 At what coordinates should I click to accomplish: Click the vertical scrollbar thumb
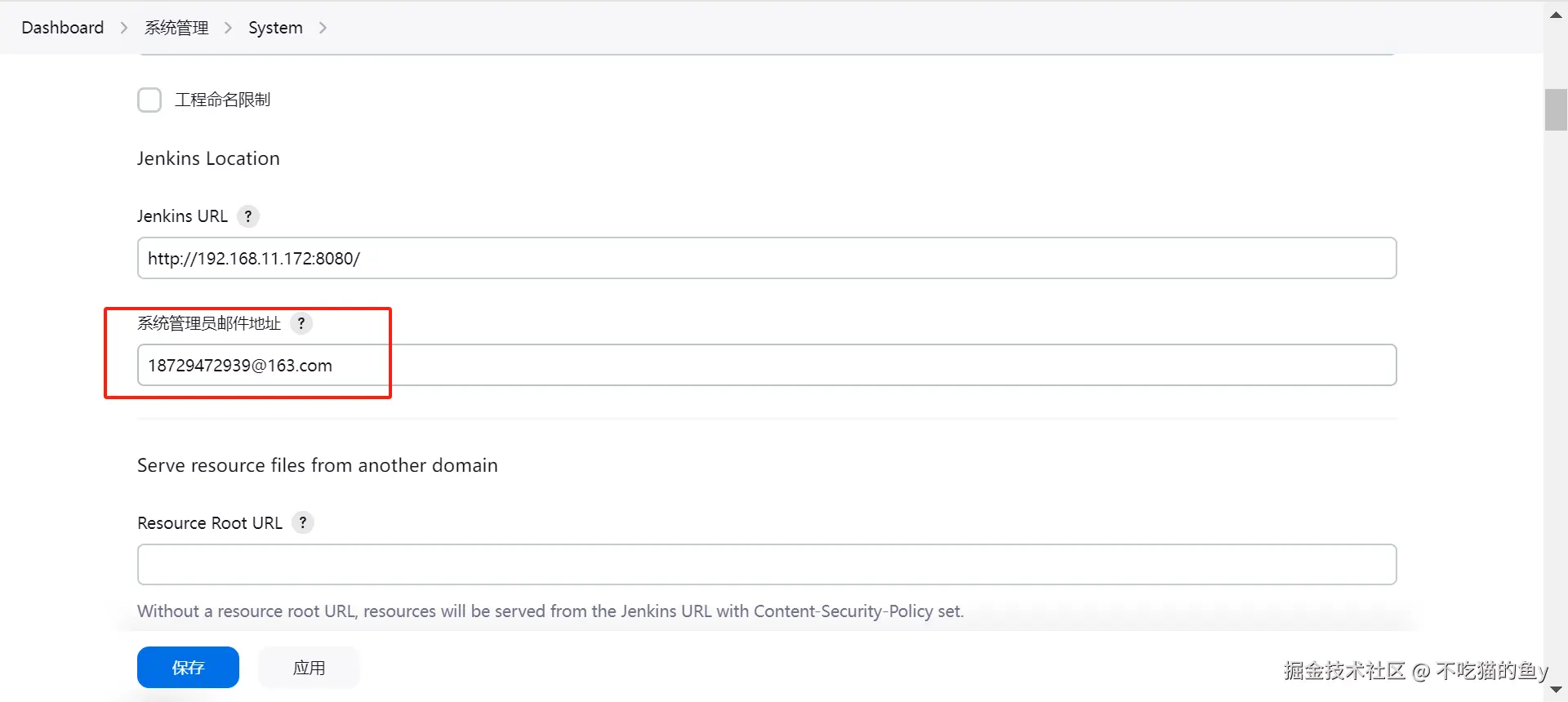1556,109
